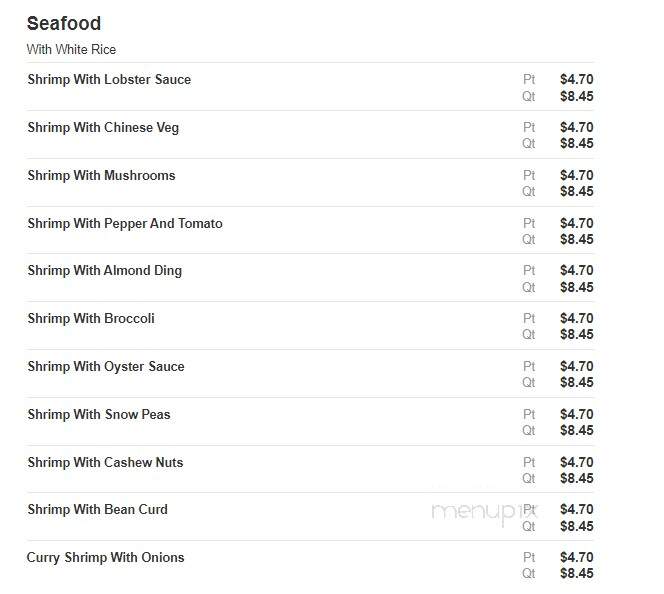Click Qt price of Shrimp With Mushrooms
Image resolution: width=664 pixels, height=594 pixels.
[576, 191]
